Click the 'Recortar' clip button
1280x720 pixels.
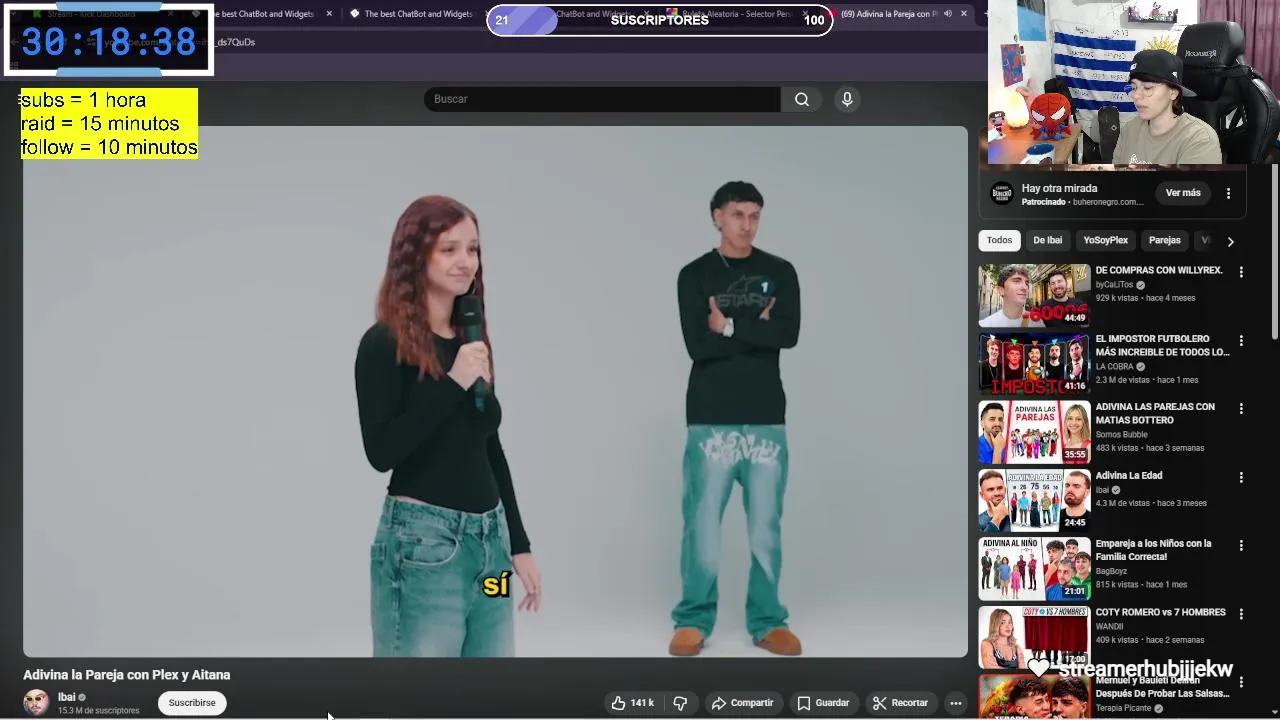pos(900,703)
